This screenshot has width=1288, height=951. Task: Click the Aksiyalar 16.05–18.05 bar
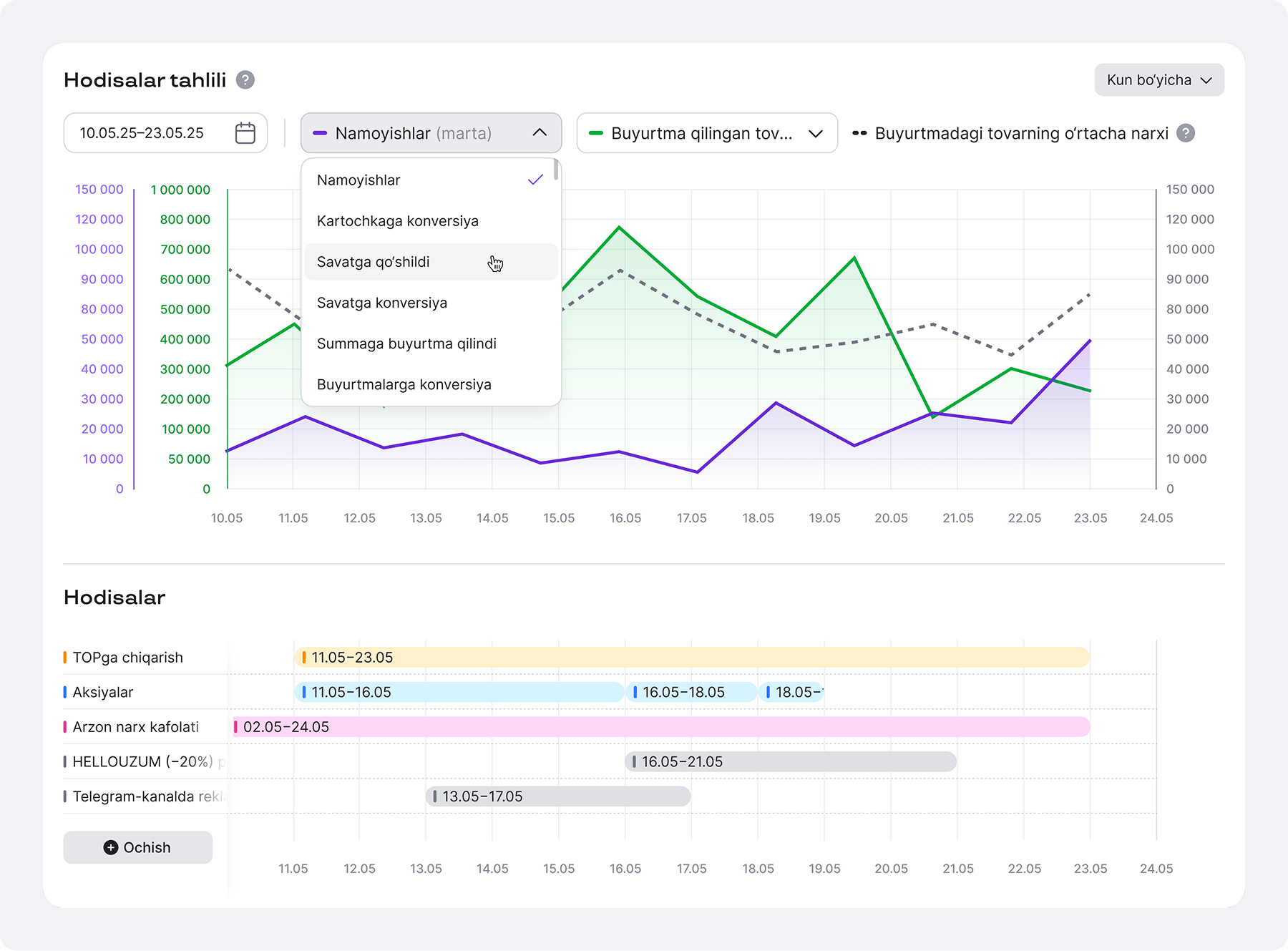coord(691,692)
